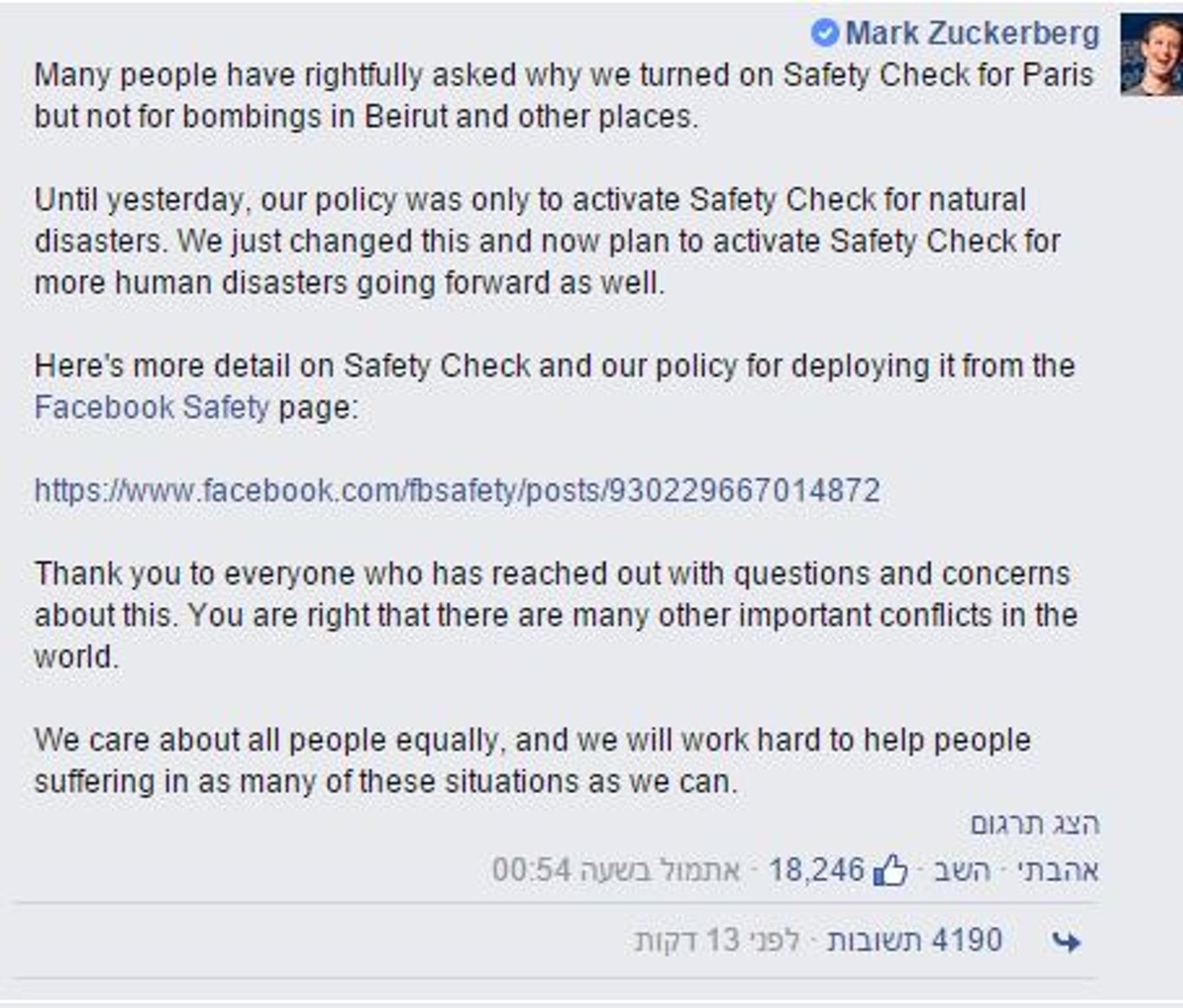Open the Facebook Safety page link
The image size is (1183, 1008).
[x=152, y=408]
